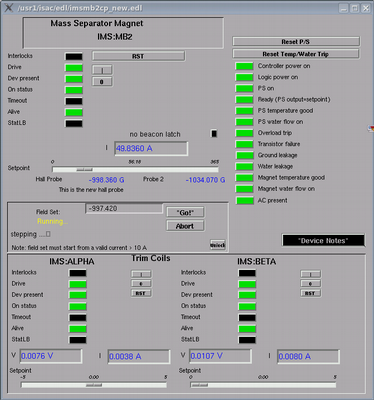Click the Probe 2 value -1034.070 G

[x=205, y=180]
